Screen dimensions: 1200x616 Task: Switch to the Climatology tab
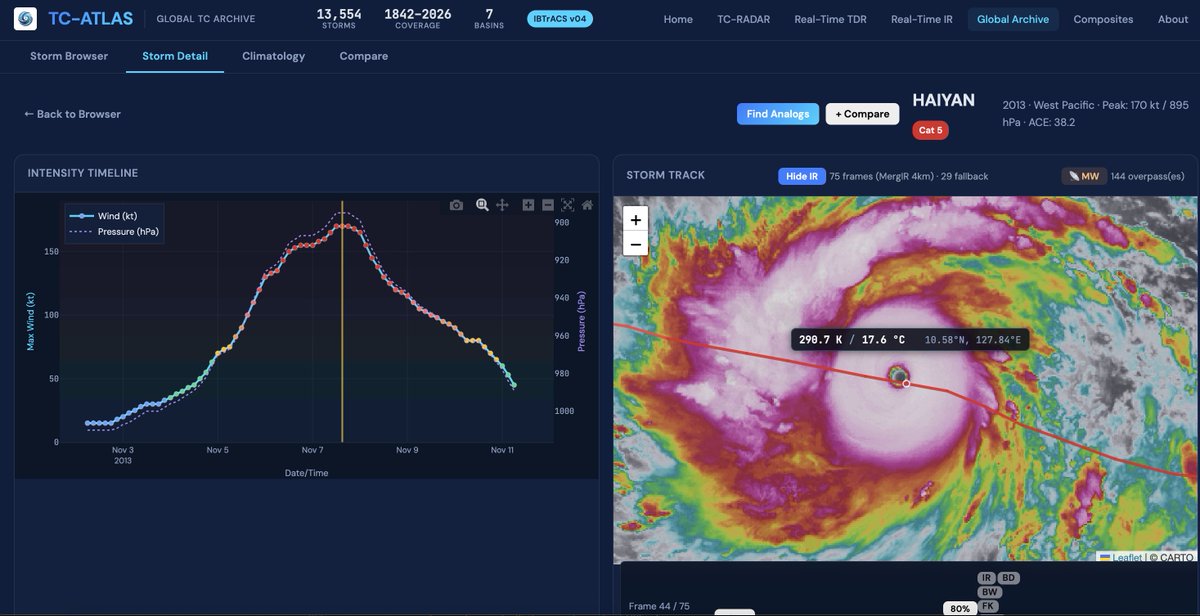click(273, 56)
